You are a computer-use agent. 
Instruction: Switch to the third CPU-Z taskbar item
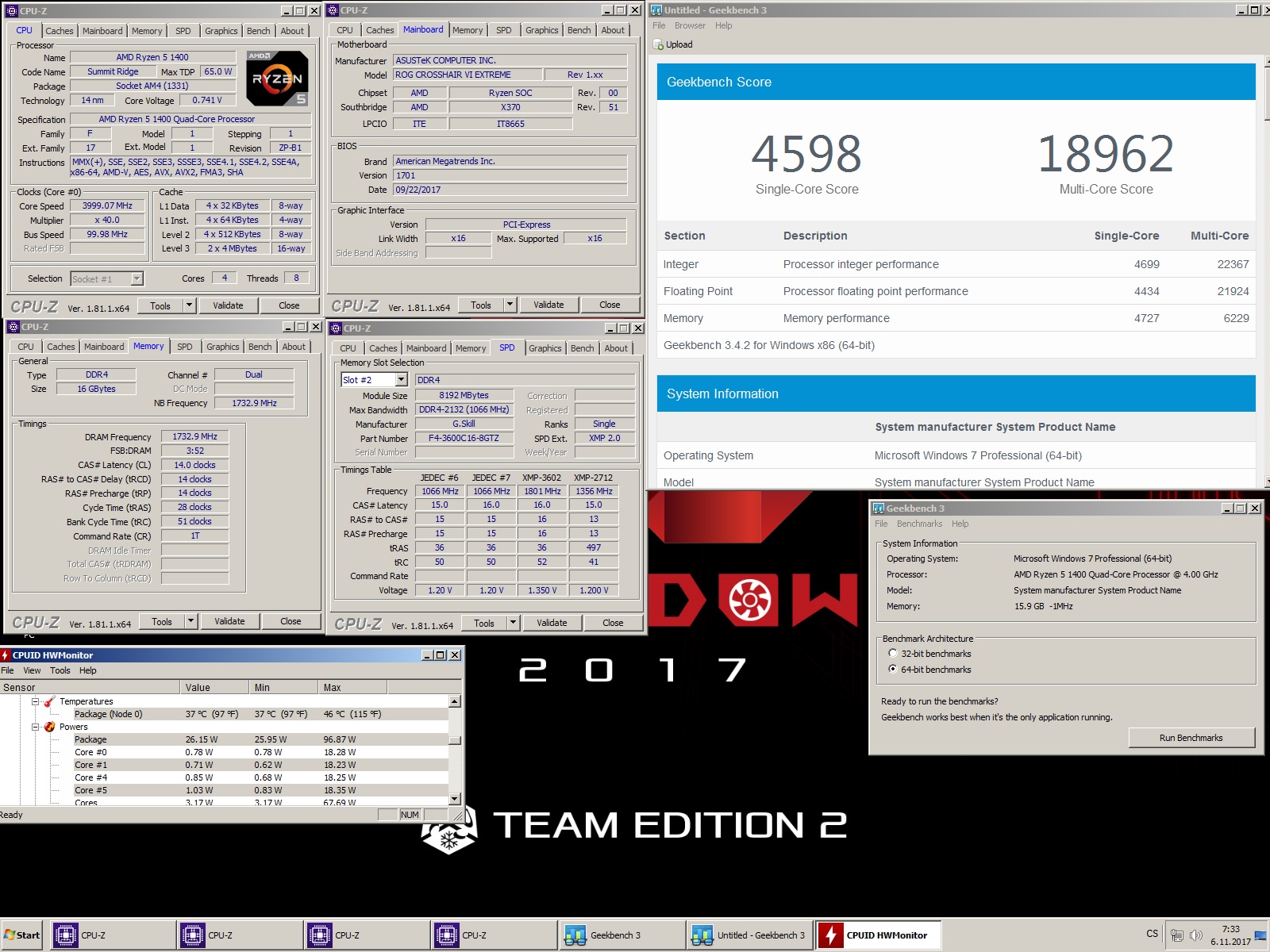pyautogui.click(x=368, y=935)
